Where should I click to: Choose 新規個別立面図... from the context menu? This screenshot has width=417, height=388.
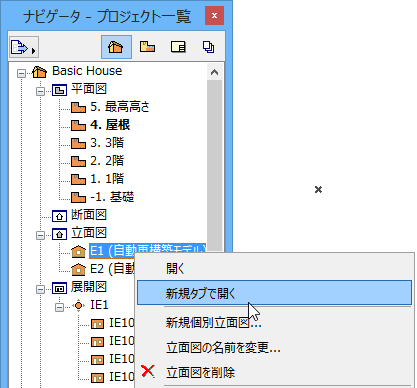point(275,323)
